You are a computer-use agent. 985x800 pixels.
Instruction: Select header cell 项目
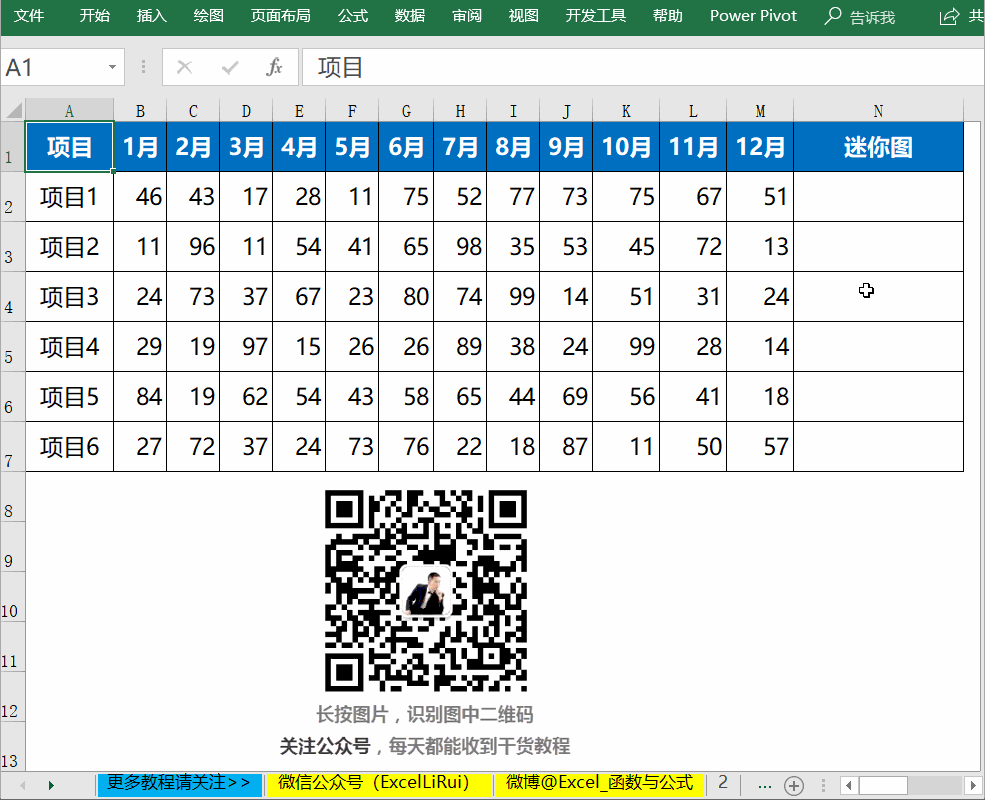(x=69, y=147)
